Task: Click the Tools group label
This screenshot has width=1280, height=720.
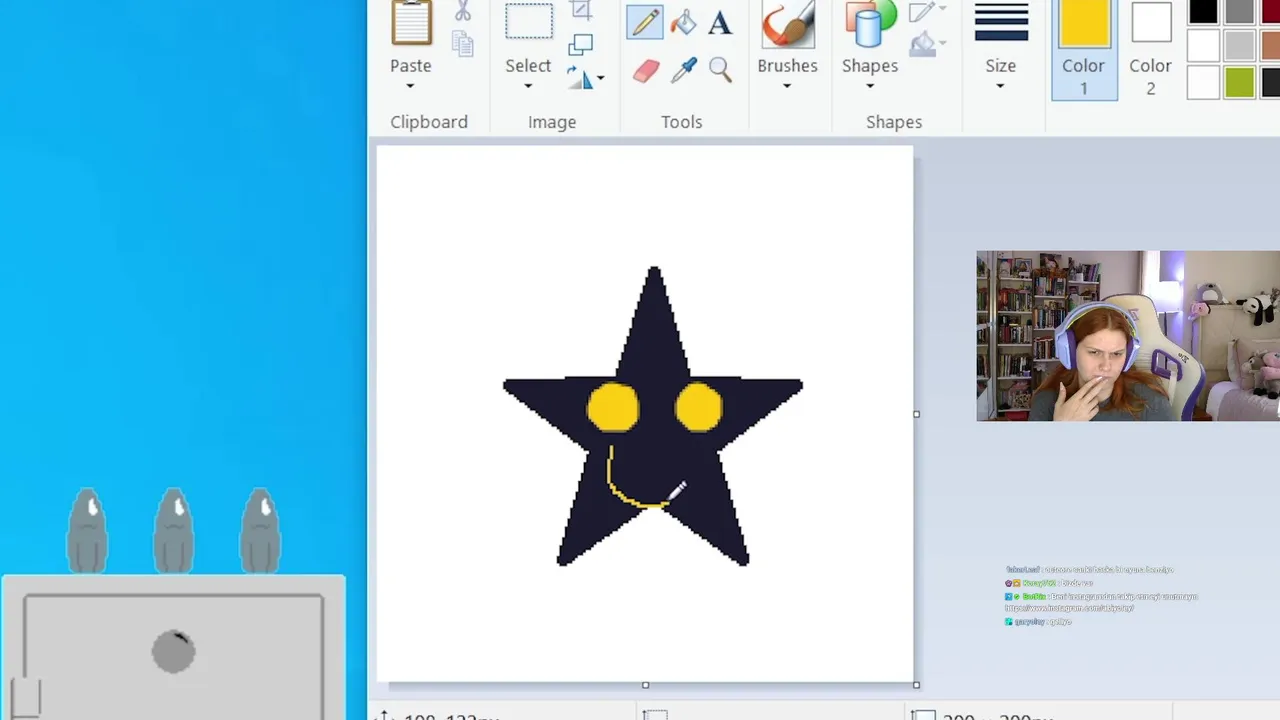Action: [681, 122]
